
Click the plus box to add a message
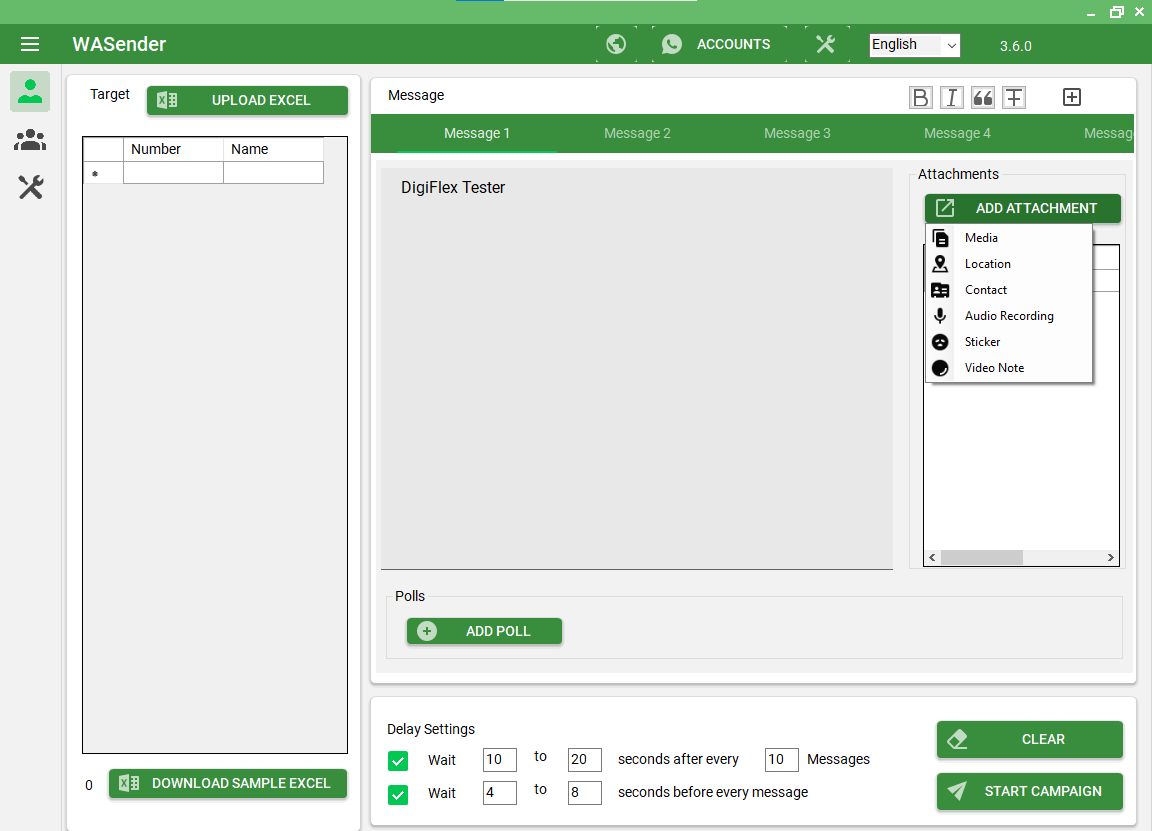(1072, 97)
